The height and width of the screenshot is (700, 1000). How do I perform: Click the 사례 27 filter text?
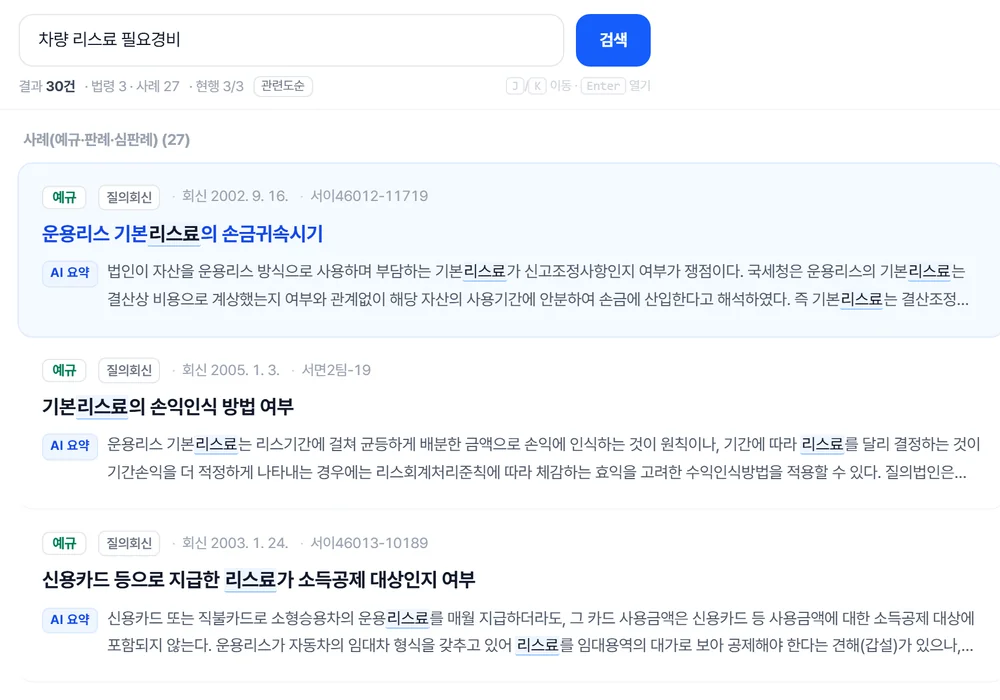pos(158,86)
